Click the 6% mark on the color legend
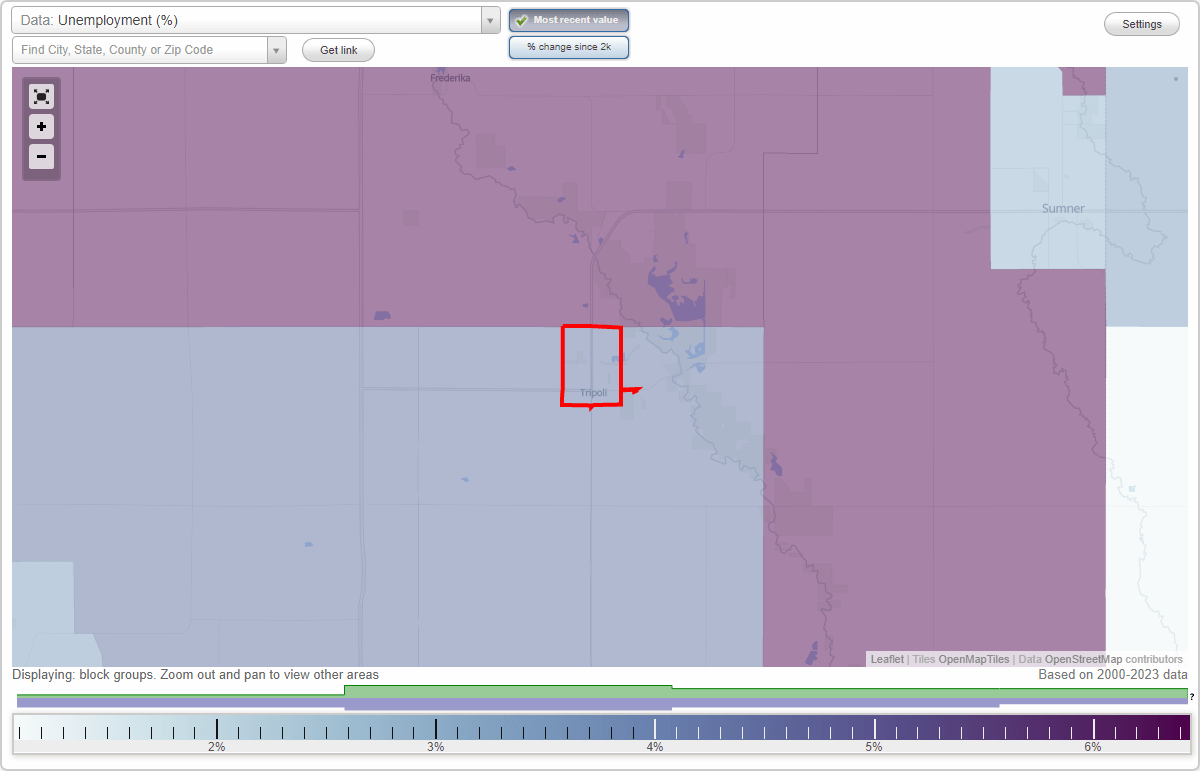Screen dimensions: 1200x771 click(1093, 729)
